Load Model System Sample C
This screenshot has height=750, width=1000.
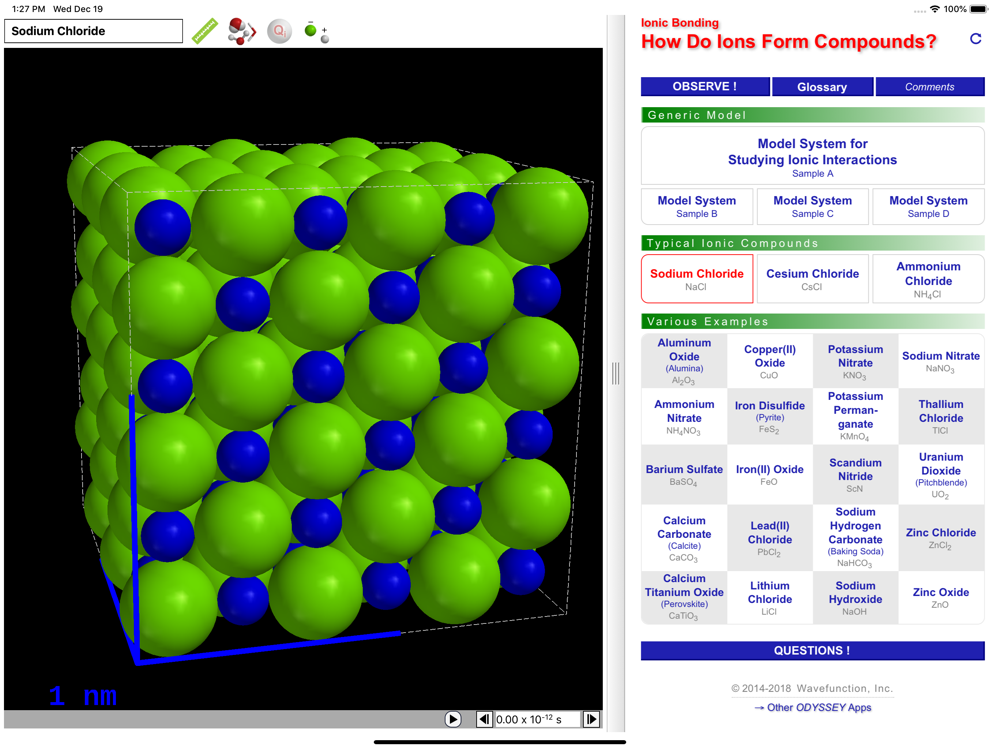tap(812, 207)
